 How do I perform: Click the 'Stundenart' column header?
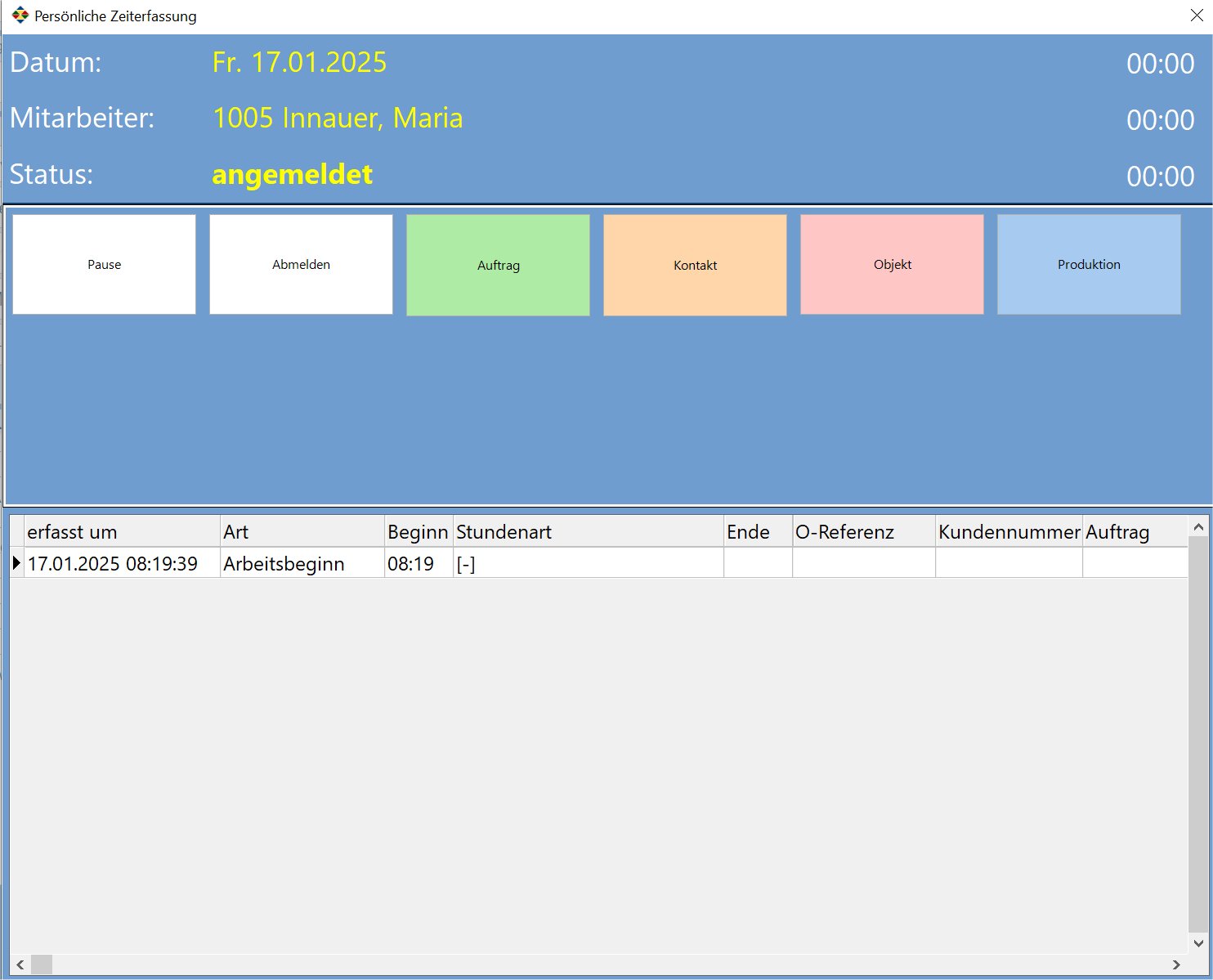tap(588, 532)
